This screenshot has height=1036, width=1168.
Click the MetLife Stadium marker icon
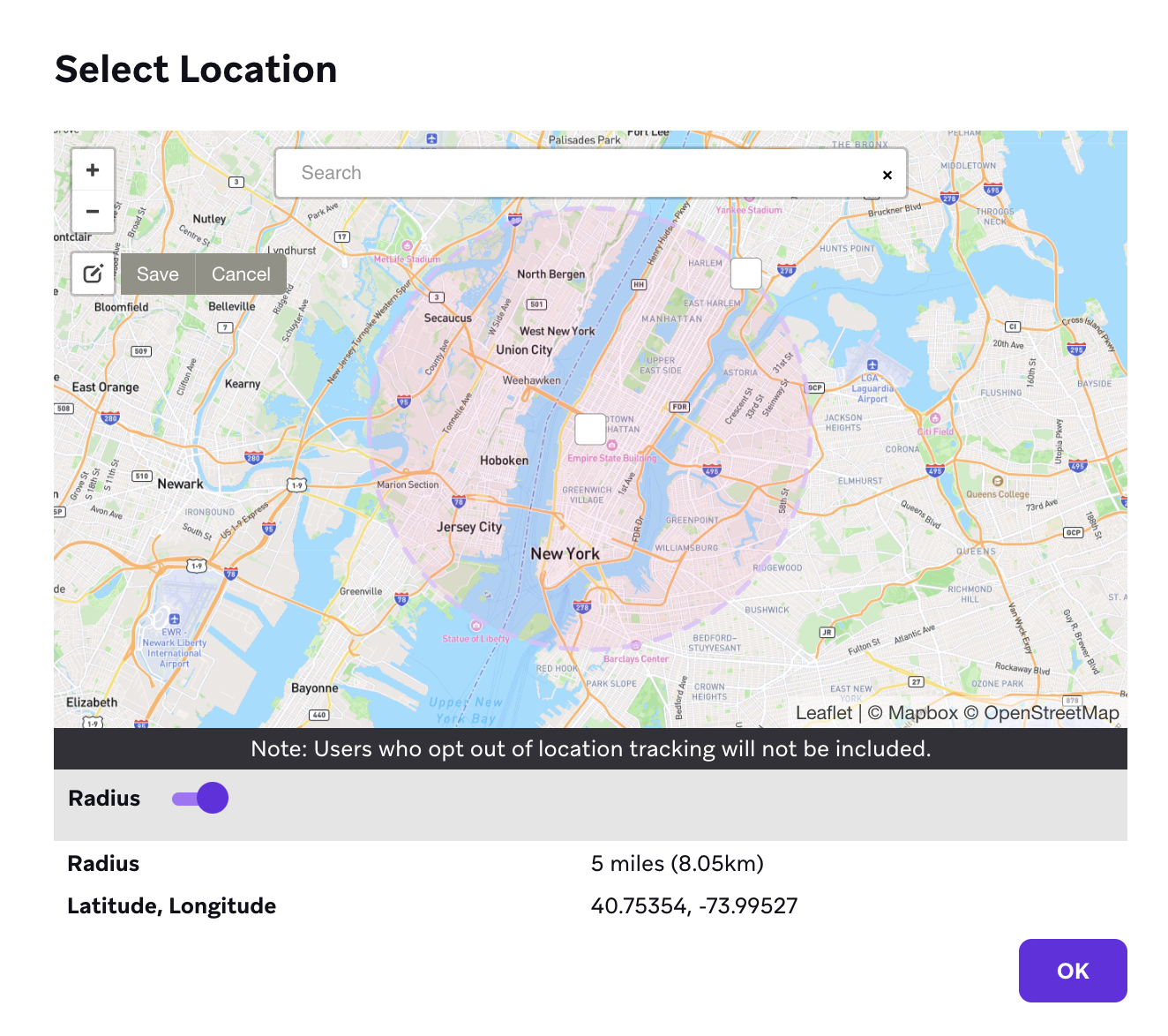(407, 246)
